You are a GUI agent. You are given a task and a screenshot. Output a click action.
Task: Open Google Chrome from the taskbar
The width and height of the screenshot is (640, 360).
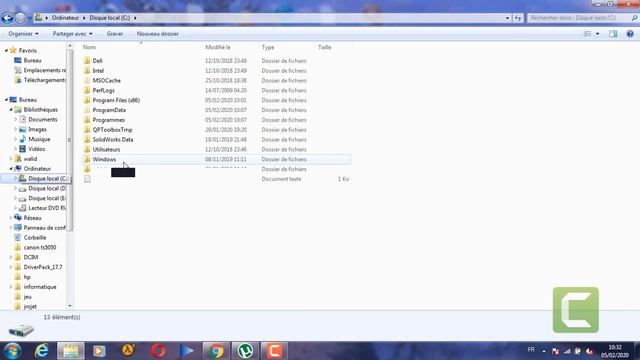216,351
